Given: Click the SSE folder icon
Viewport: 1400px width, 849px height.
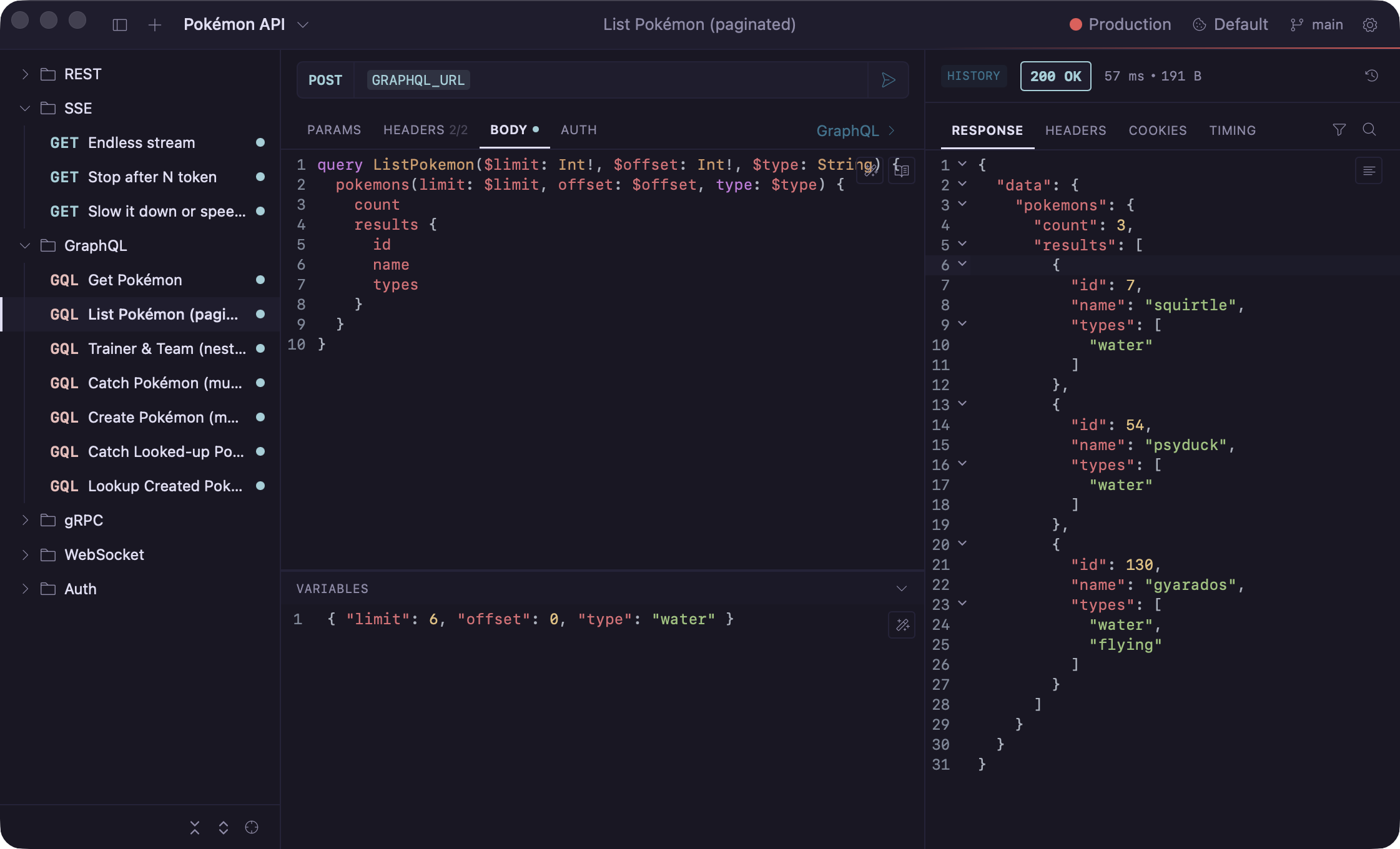Looking at the screenshot, I should click(48, 109).
